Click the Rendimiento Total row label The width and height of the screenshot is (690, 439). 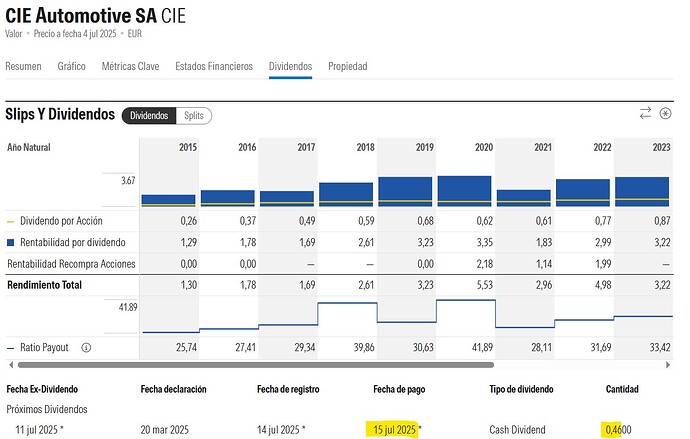[44, 285]
